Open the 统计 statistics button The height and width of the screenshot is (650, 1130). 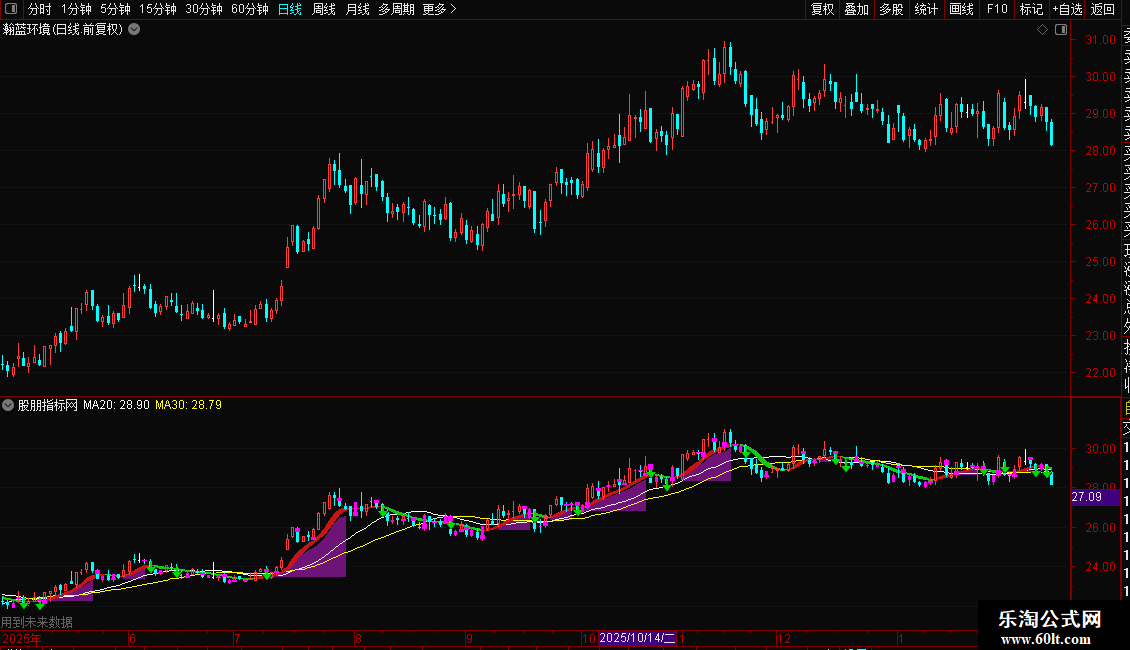(x=926, y=9)
